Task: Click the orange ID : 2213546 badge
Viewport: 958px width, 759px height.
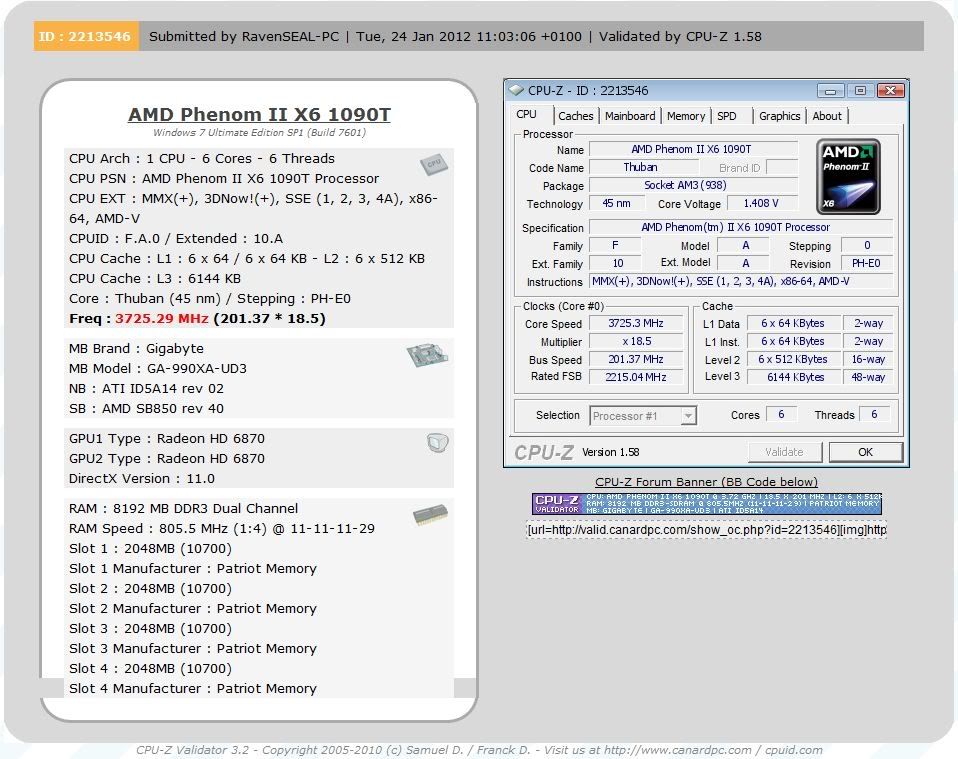Action: tap(85, 36)
